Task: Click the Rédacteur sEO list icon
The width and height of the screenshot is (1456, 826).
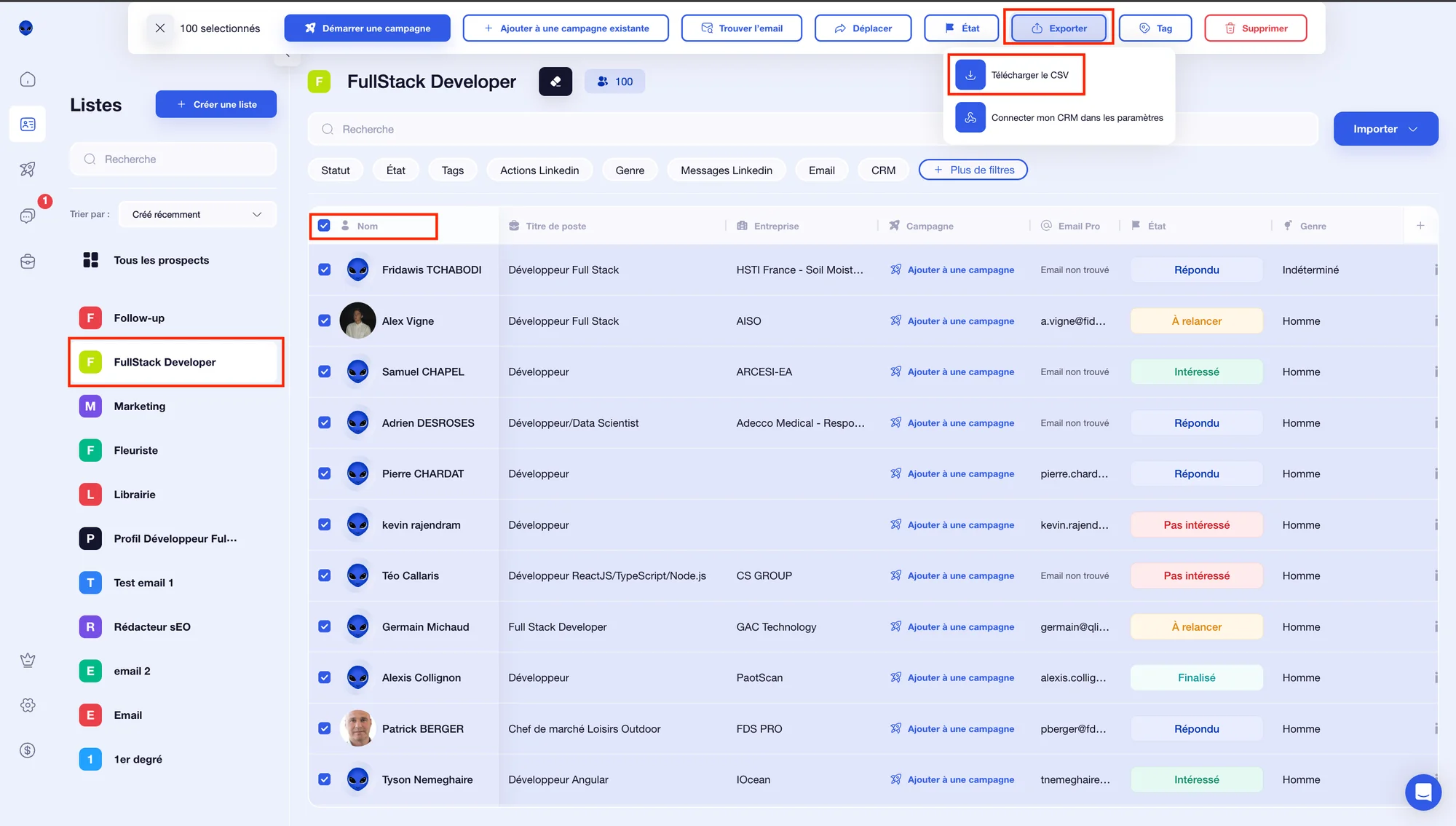Action: click(x=90, y=627)
